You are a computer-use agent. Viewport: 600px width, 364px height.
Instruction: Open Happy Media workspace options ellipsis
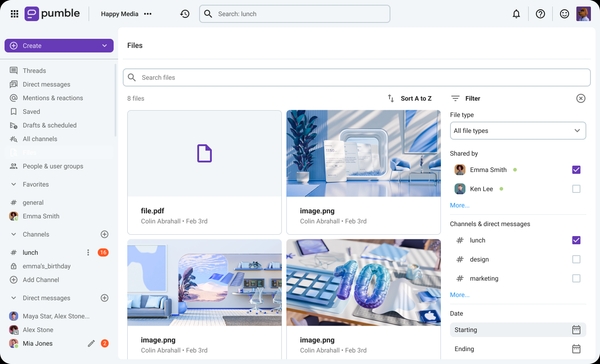coord(148,14)
